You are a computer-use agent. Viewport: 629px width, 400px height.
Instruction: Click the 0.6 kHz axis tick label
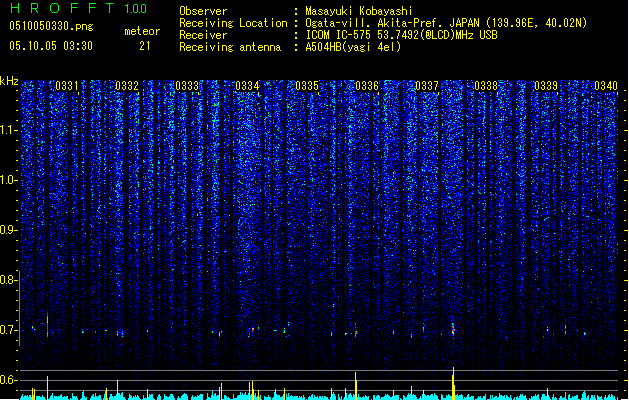click(8, 380)
